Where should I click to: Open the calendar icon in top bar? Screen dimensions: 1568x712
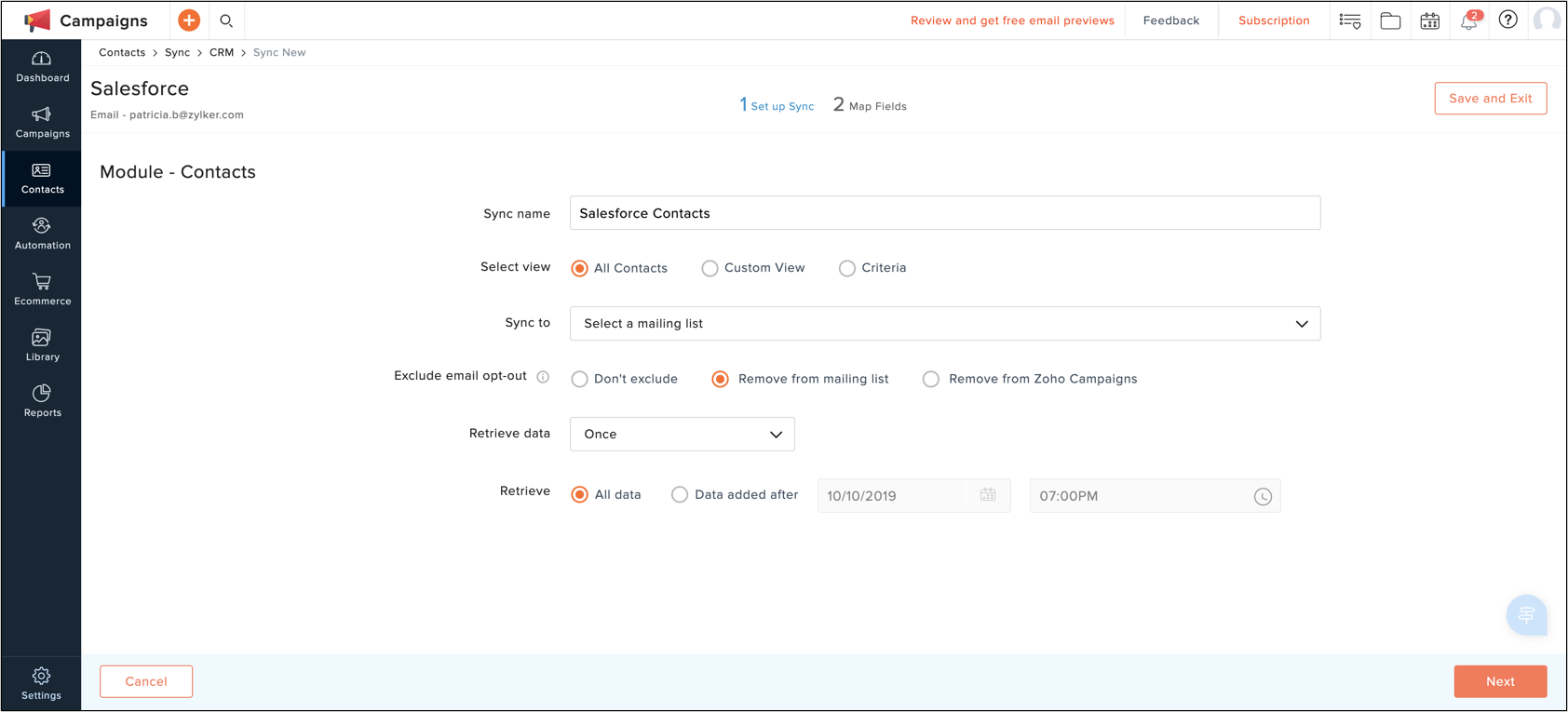(x=1430, y=20)
